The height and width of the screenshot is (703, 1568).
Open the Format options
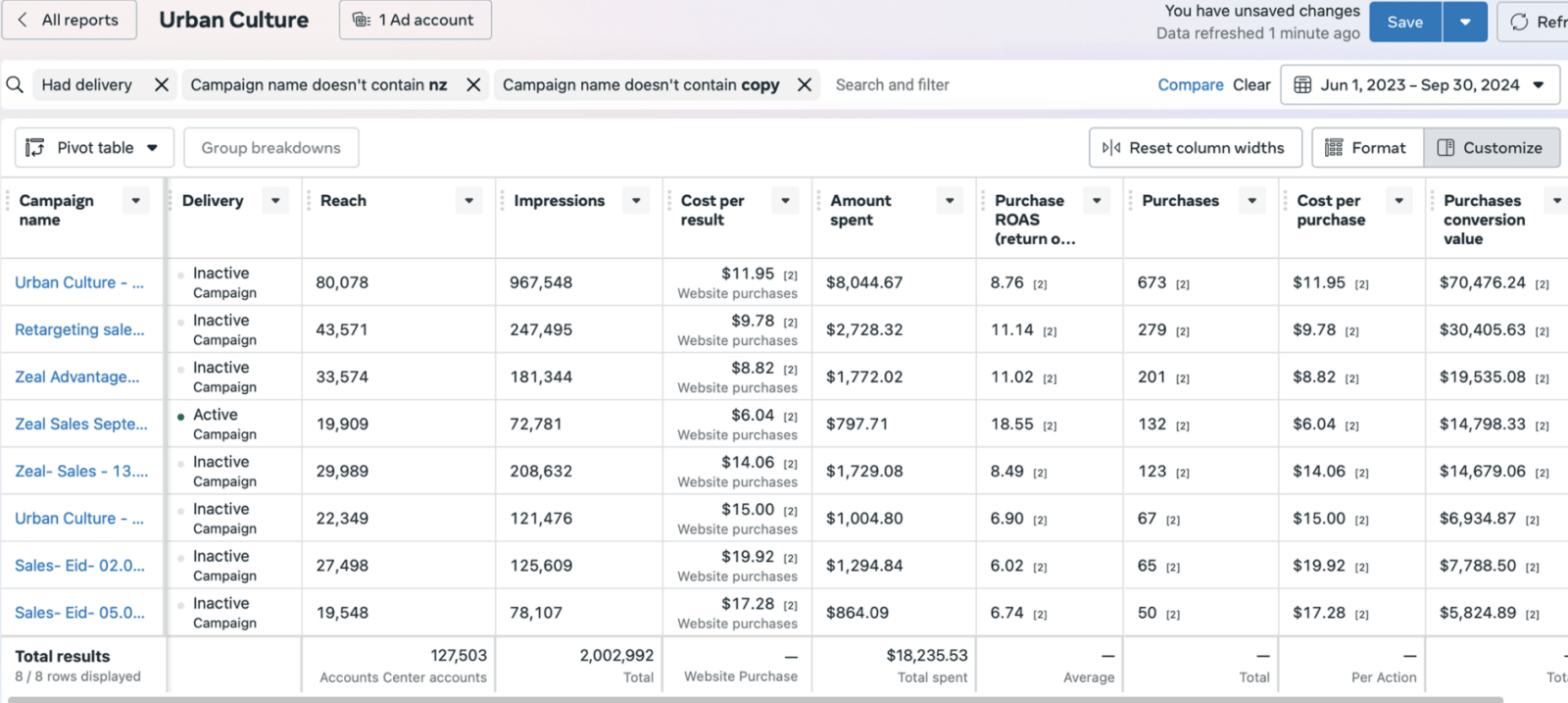[x=1367, y=148]
